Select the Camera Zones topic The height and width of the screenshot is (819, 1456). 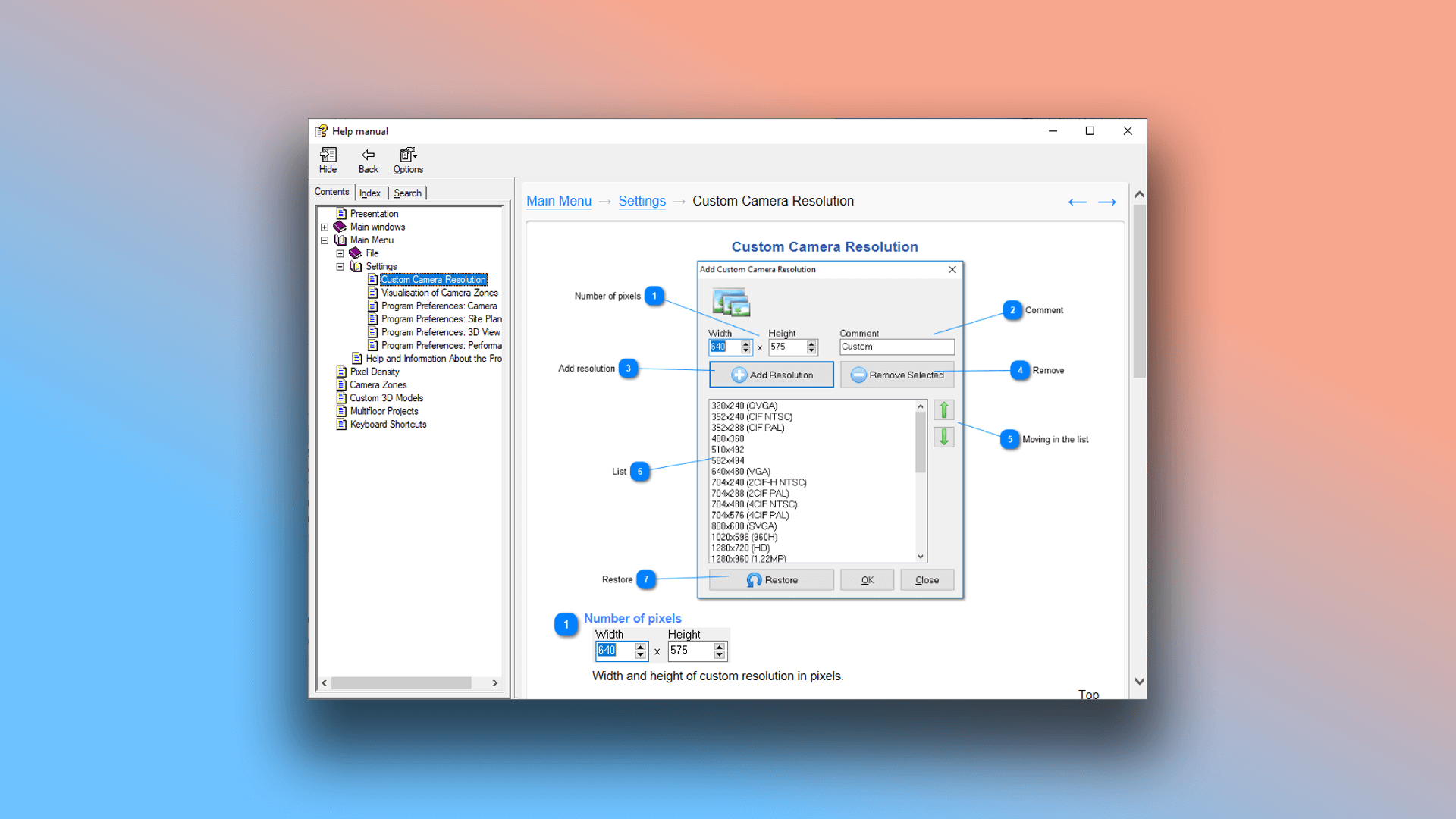378,384
